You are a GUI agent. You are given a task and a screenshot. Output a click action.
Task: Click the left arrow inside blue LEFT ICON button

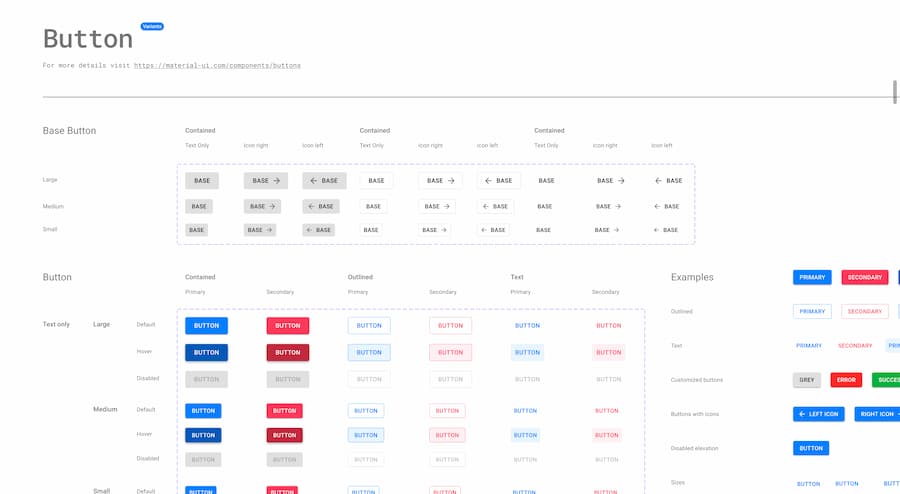click(802, 414)
